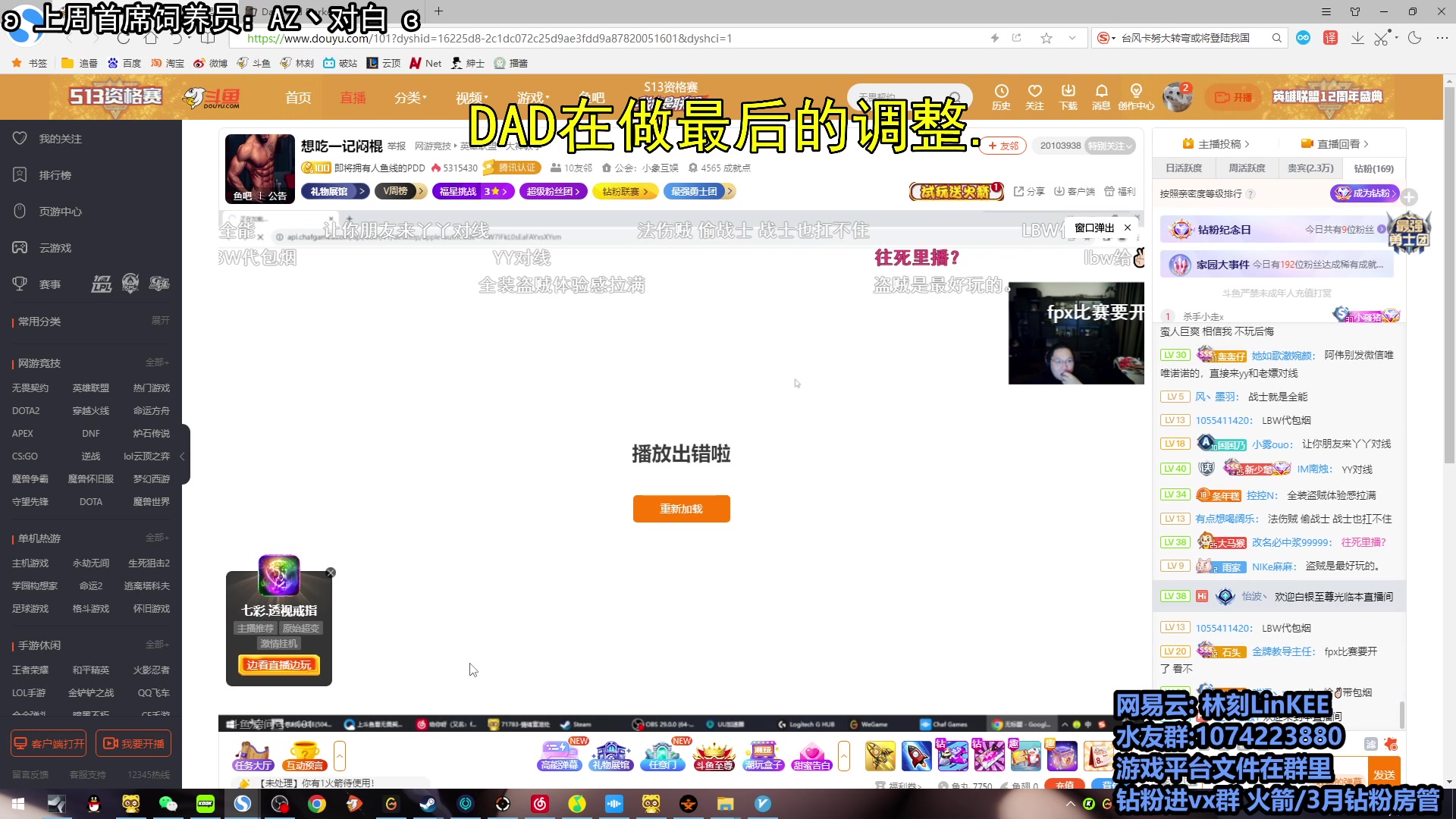Screen dimensions: 1456x819
Task: Expand 网游竞技 全部 link in sidebar
Action: click(x=157, y=362)
